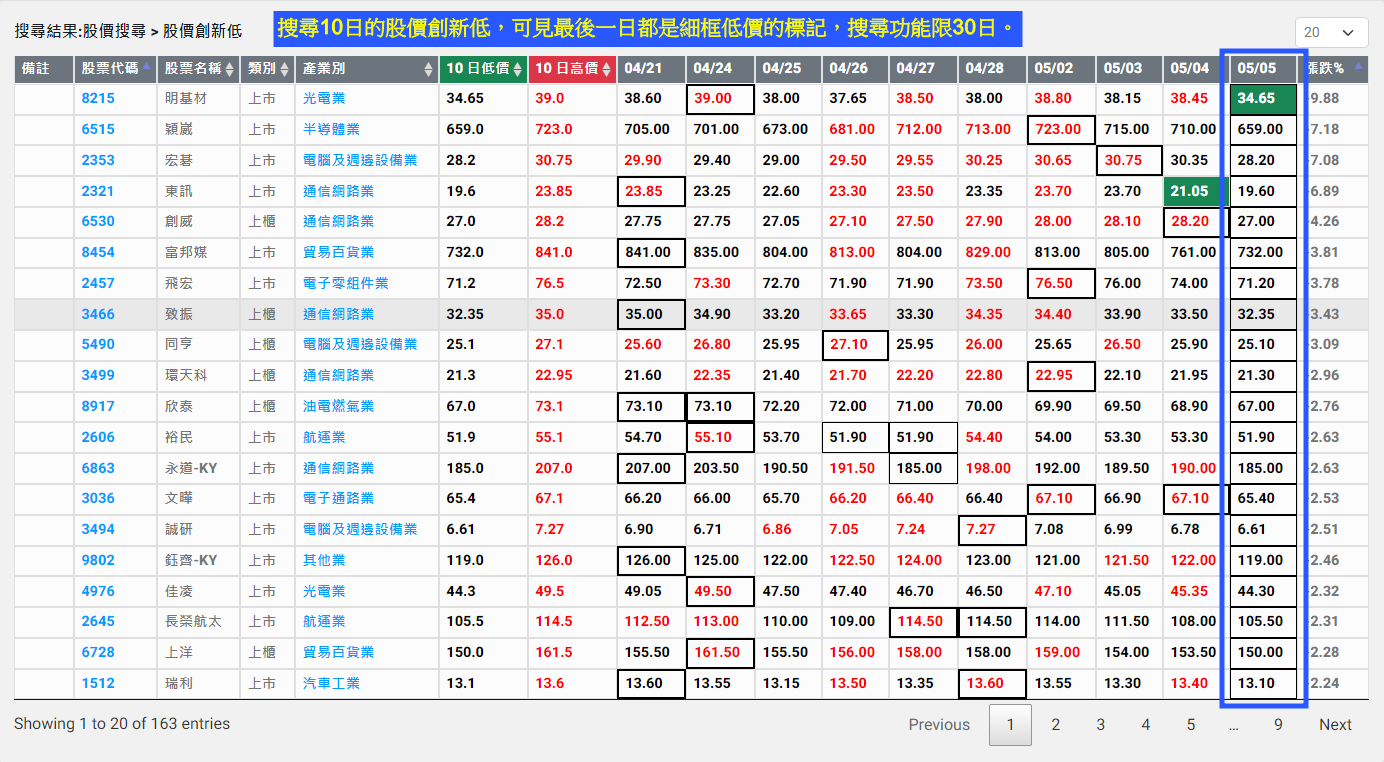The width and height of the screenshot is (1384, 762).
Task: Open 光電業 industry link for 明基材
Action: coord(324,99)
